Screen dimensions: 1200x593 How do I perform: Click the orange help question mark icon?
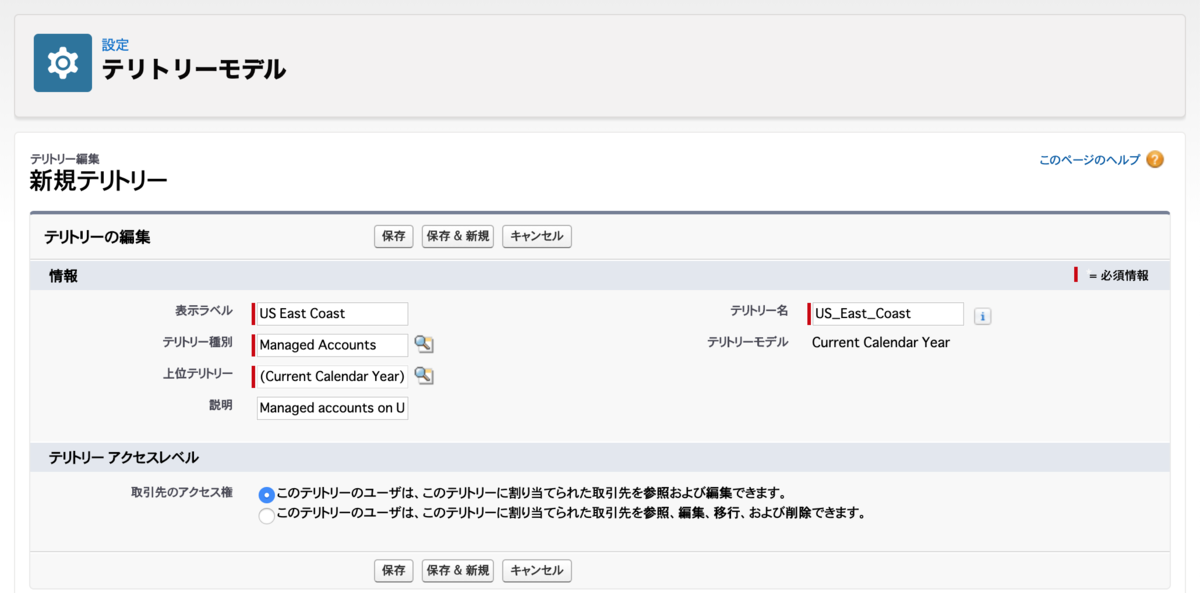click(x=1156, y=158)
